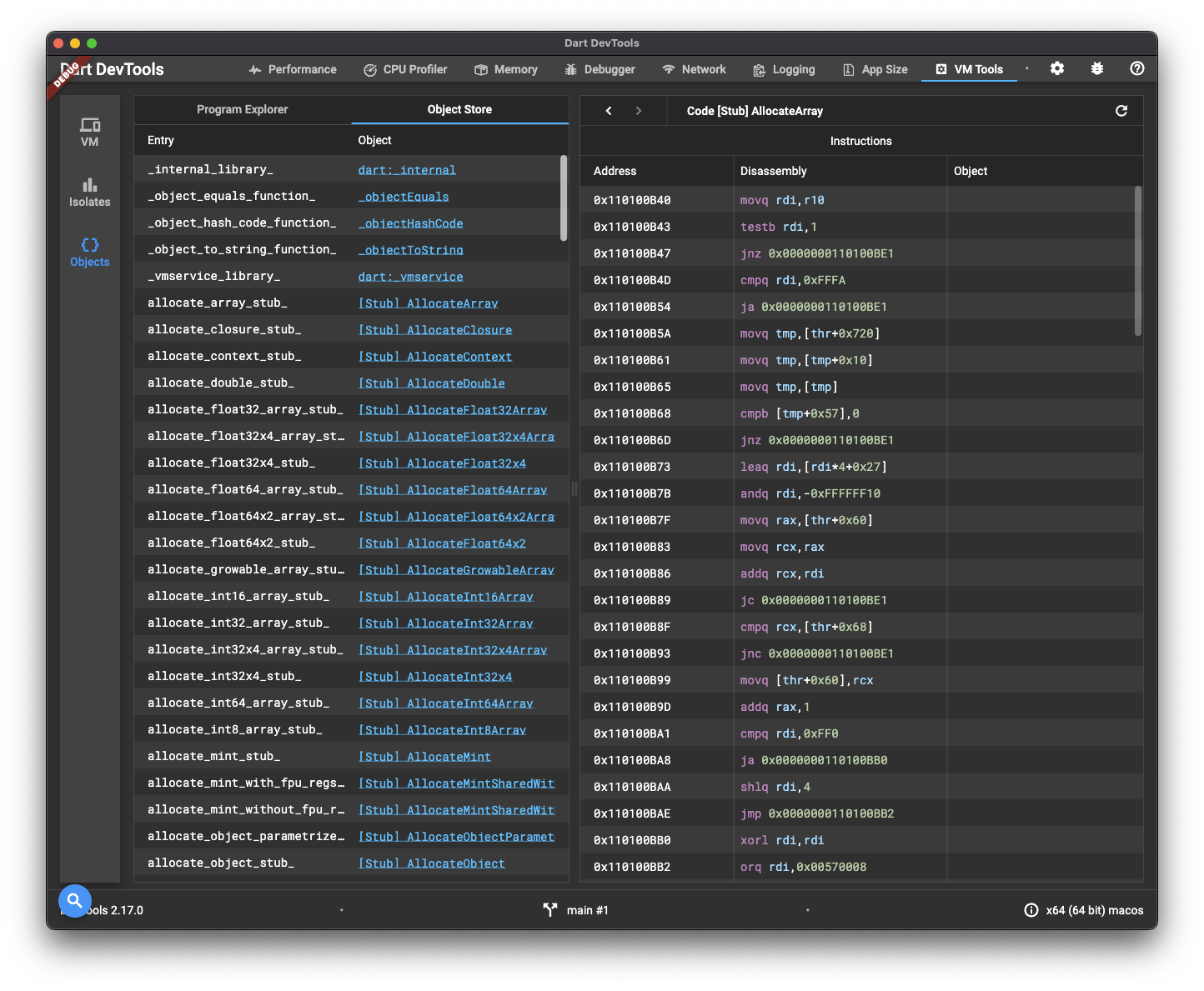Open the _objectEquals link
1204x991 pixels.
[404, 197]
